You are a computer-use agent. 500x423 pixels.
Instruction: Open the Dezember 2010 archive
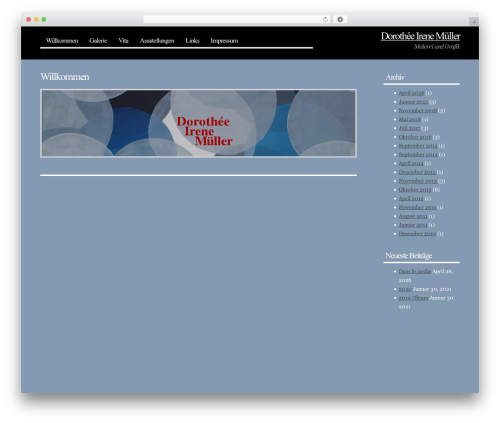(417, 234)
